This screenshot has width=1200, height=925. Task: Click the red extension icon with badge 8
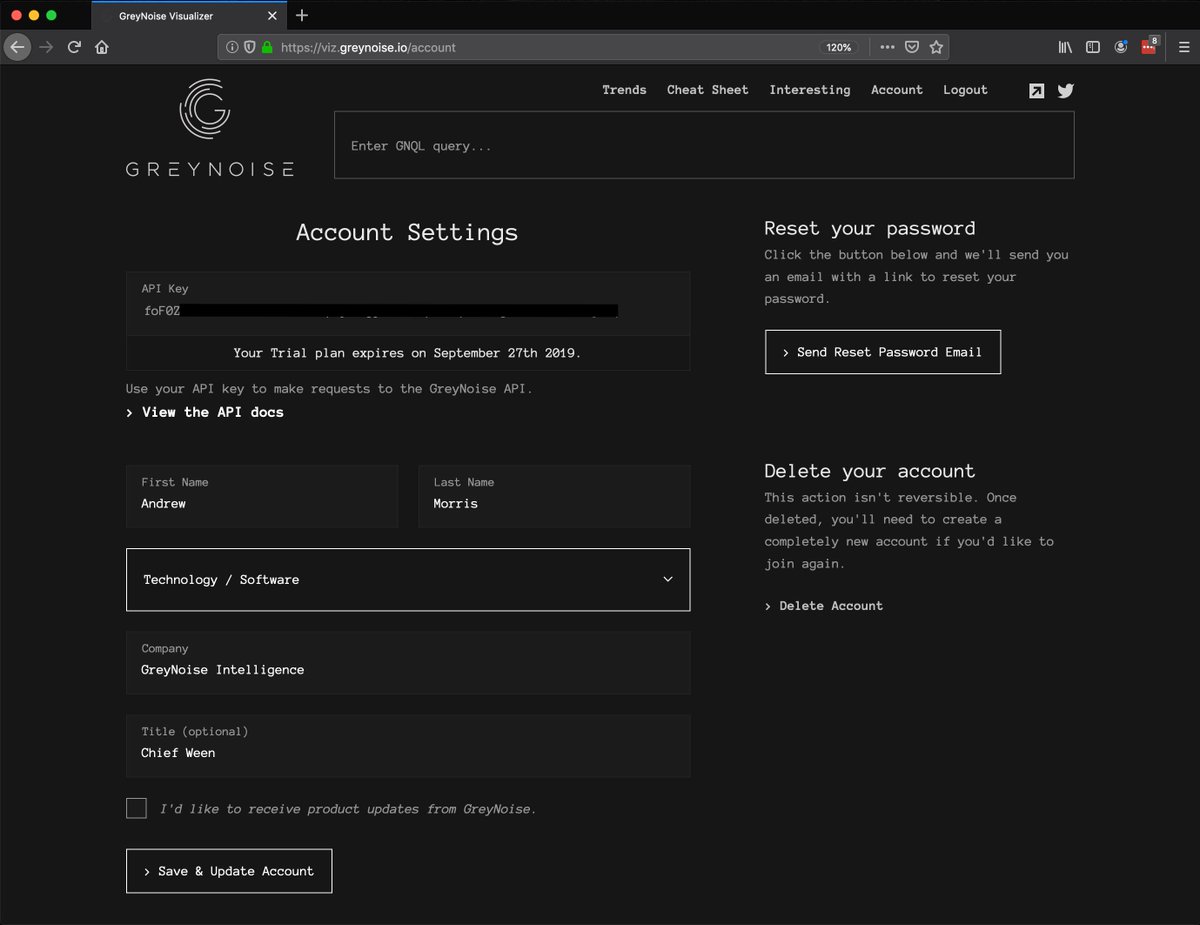click(1150, 46)
